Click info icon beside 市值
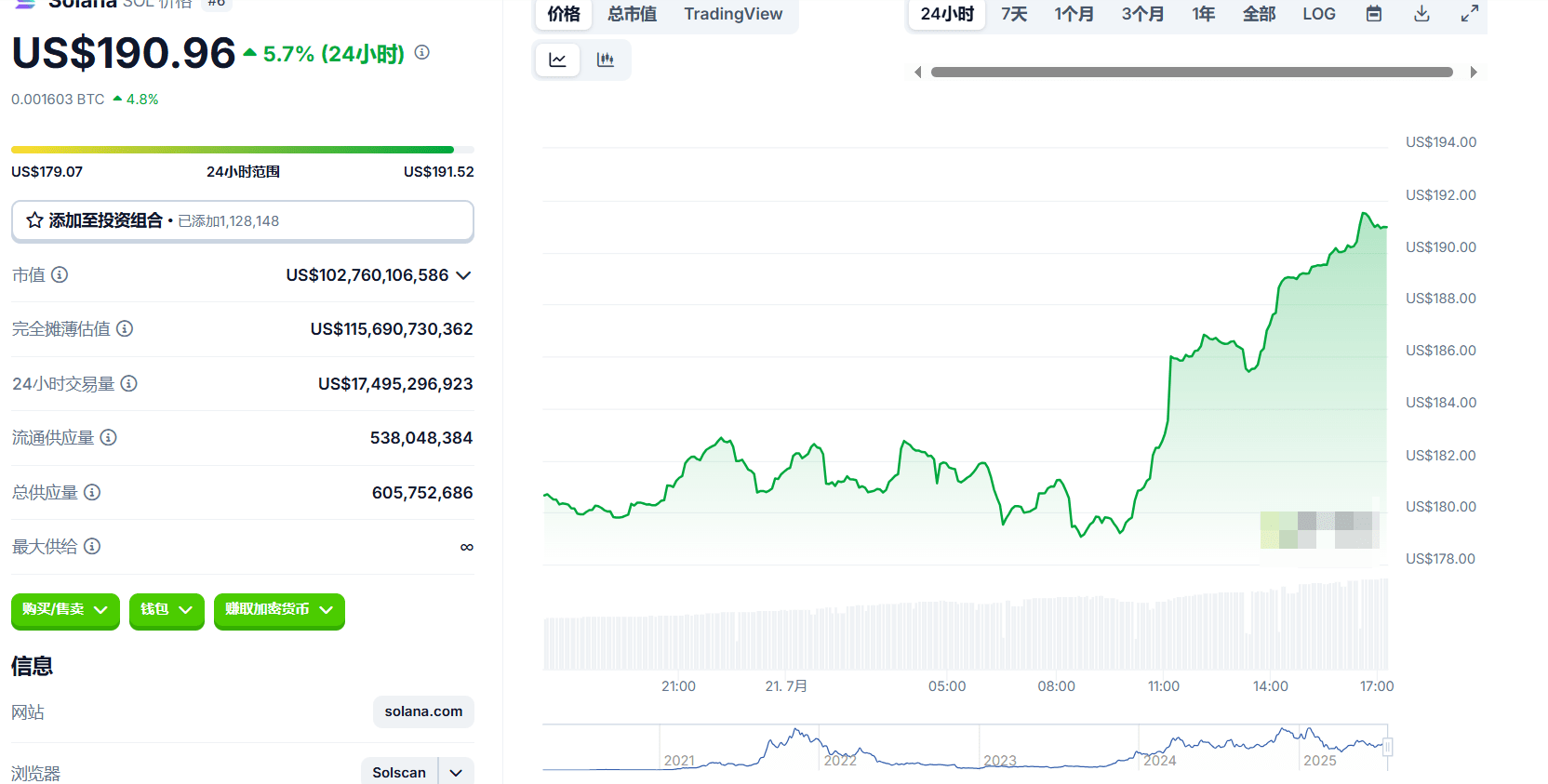The width and height of the screenshot is (1548, 784). [x=60, y=274]
